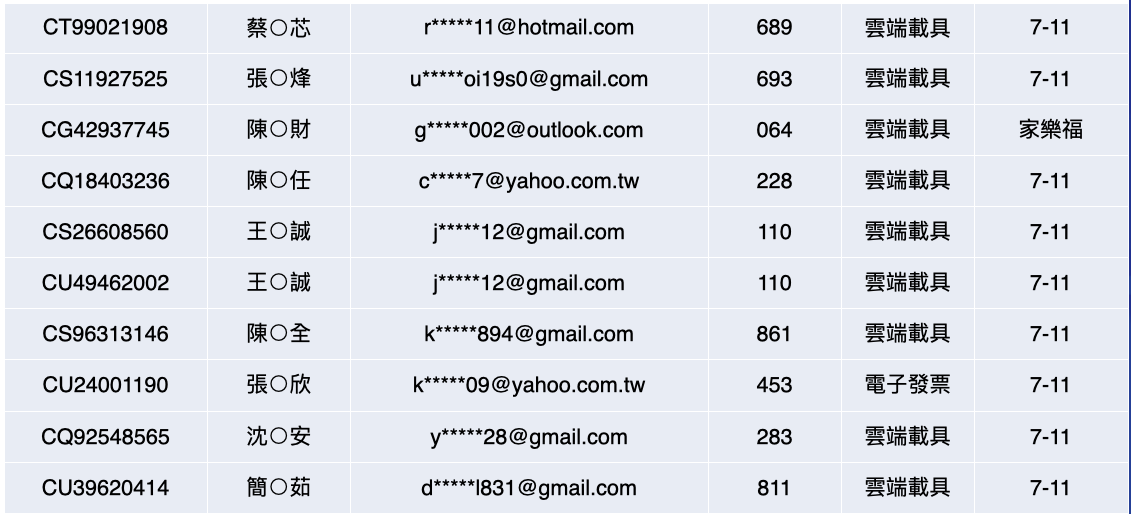The width and height of the screenshot is (1131, 514).
Task: Select invoice number CS11927525
Action: [105, 79]
